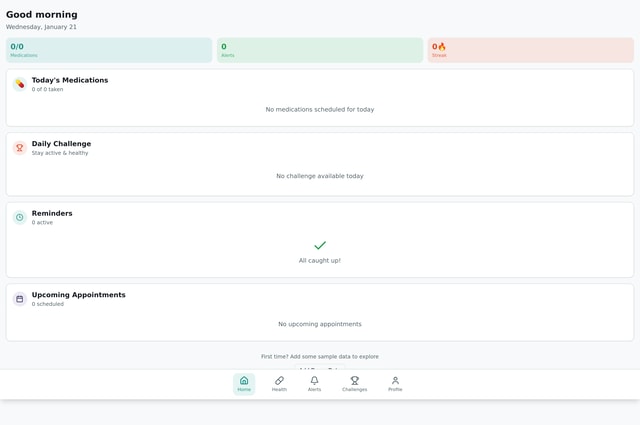Click the trophy icon beside Daily Challenge
The height and width of the screenshot is (425, 640).
pos(19,148)
